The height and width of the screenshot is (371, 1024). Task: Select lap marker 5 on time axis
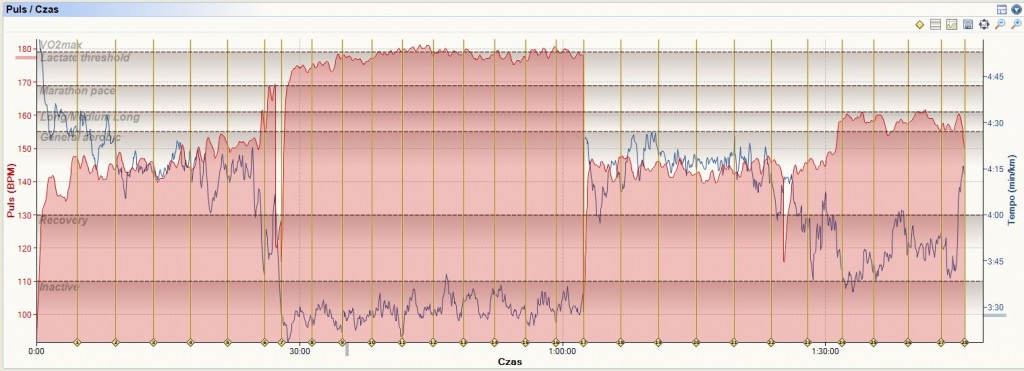[x=227, y=342]
